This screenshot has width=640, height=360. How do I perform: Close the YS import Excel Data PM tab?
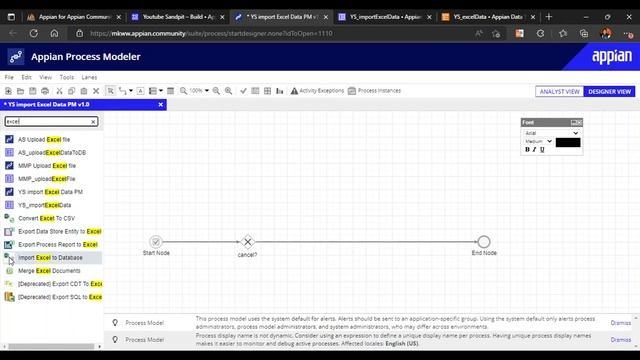161,104
